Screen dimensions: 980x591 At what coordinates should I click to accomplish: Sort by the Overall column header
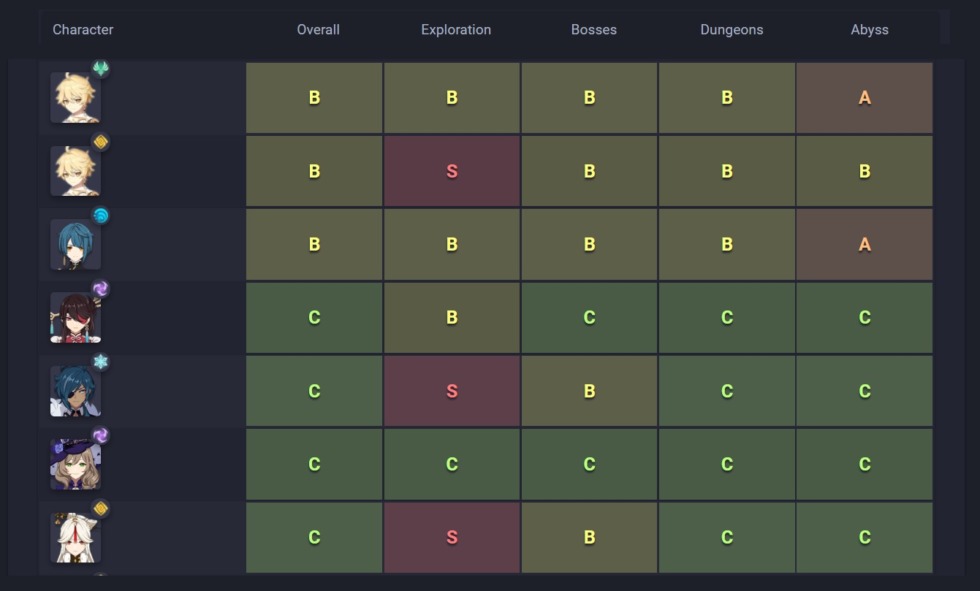point(318,30)
